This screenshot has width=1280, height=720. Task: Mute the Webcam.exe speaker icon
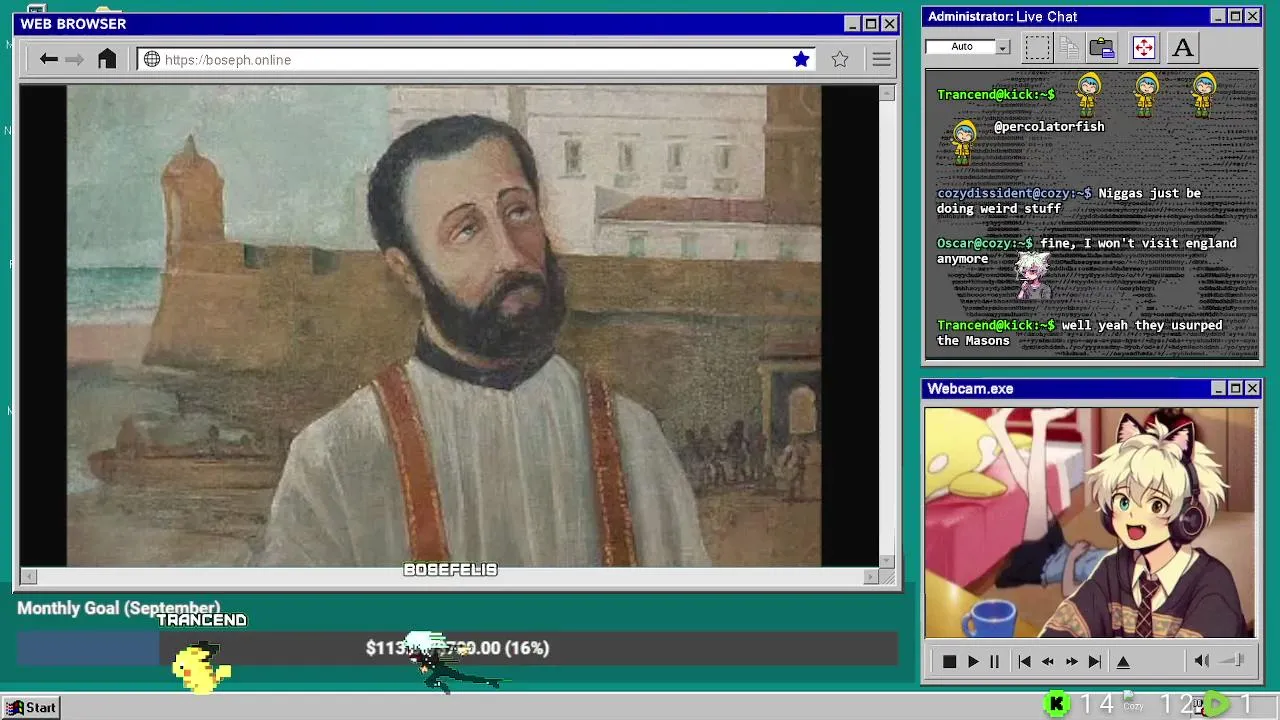point(1201,660)
